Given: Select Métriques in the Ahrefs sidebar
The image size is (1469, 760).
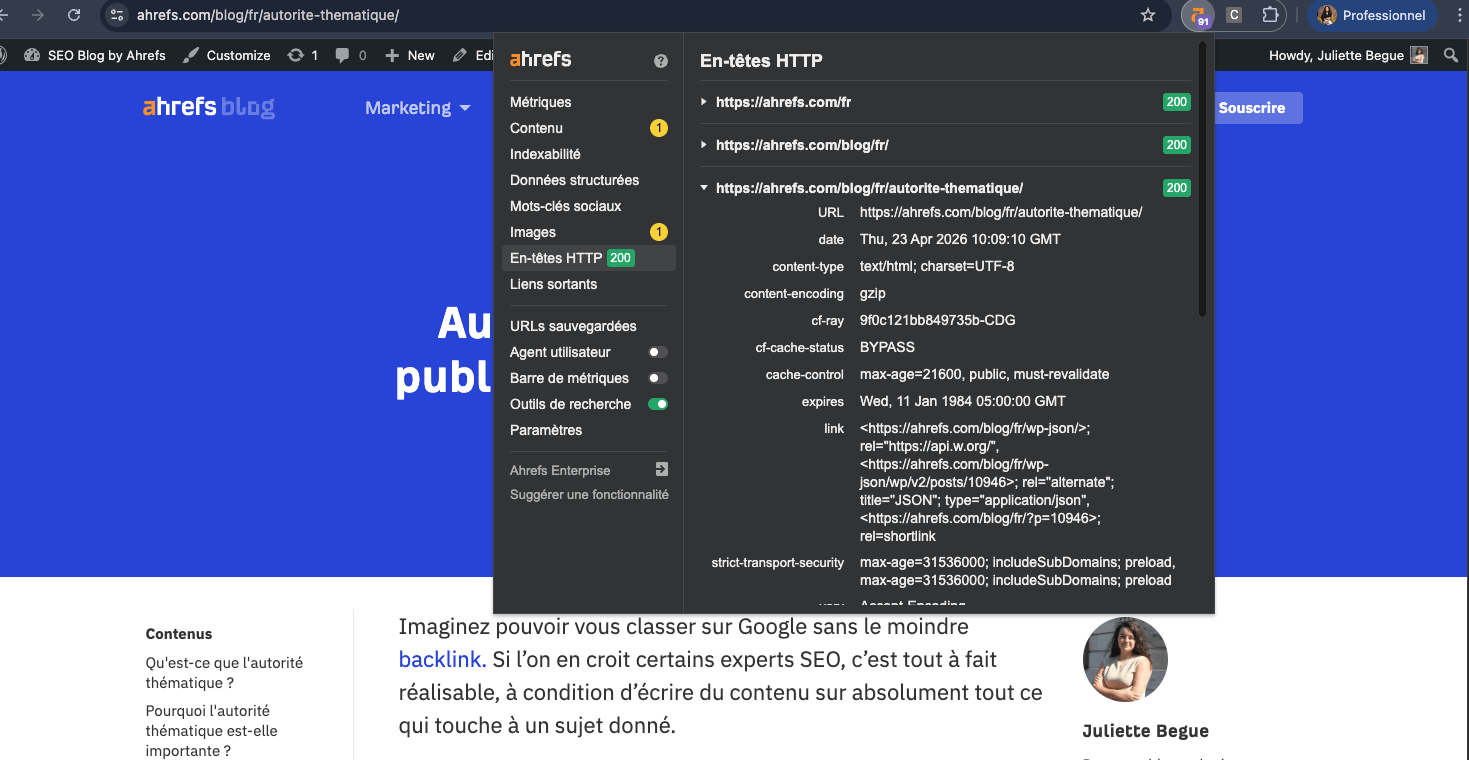Looking at the screenshot, I should (x=540, y=101).
